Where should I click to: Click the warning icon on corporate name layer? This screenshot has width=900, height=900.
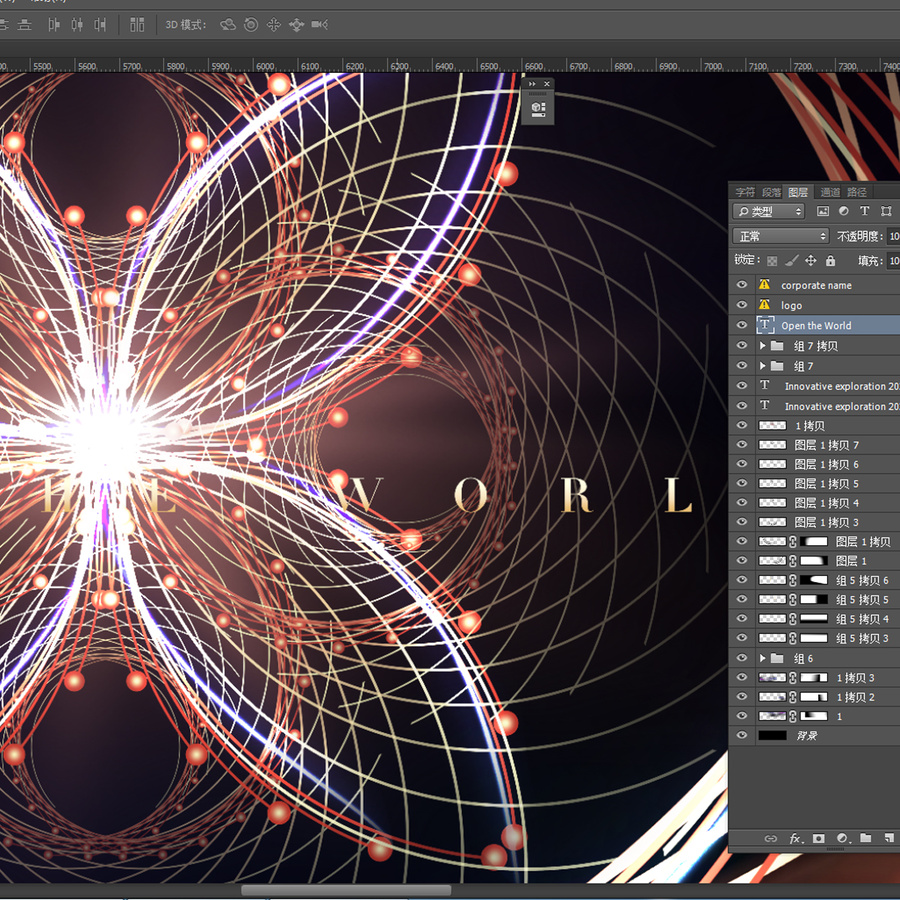click(764, 285)
